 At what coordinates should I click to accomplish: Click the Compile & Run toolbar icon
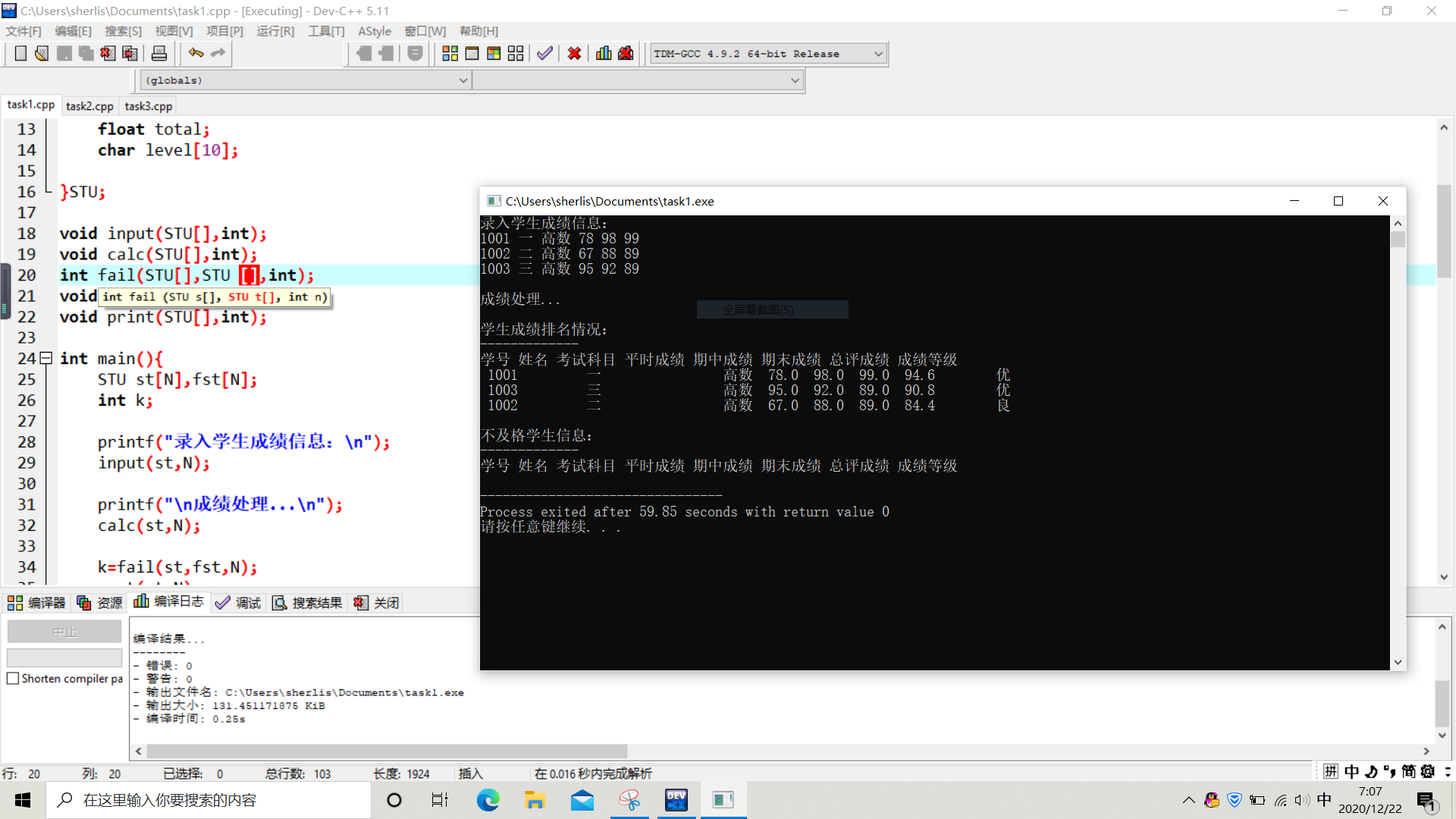tap(494, 53)
